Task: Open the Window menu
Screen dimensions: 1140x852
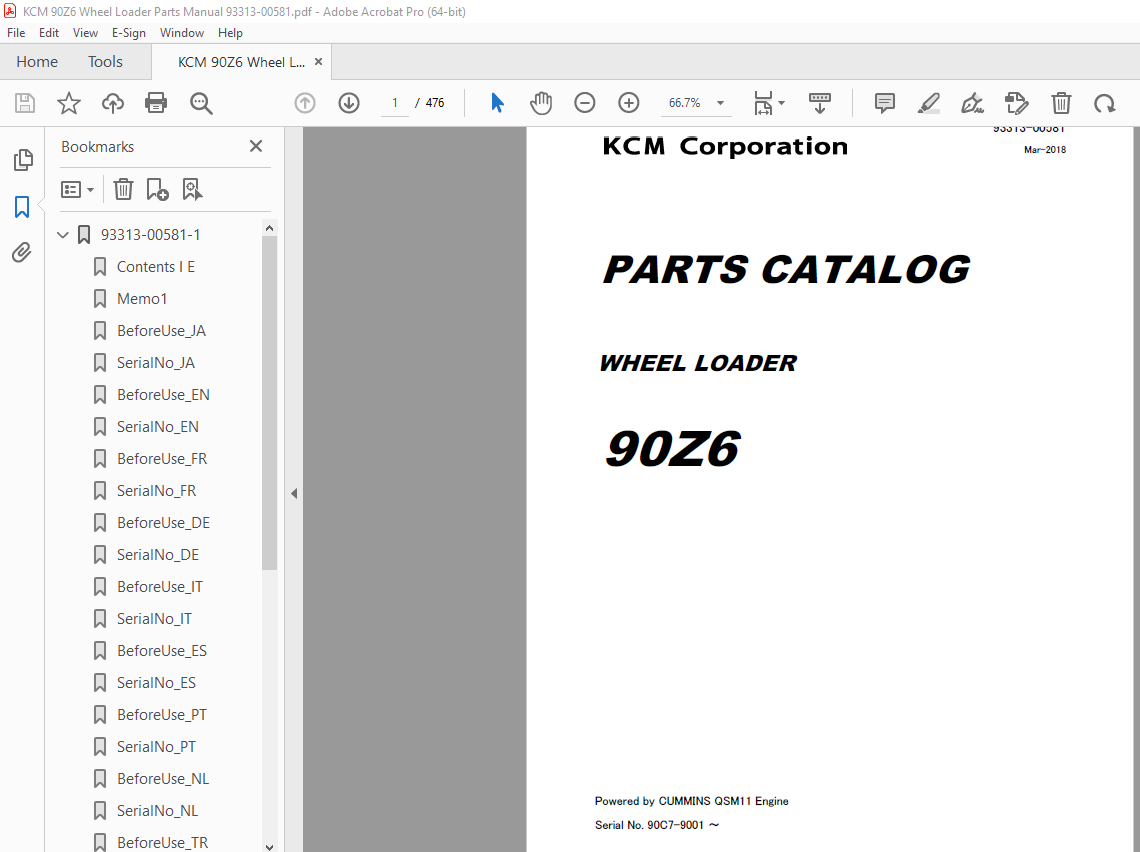Action: click(182, 33)
